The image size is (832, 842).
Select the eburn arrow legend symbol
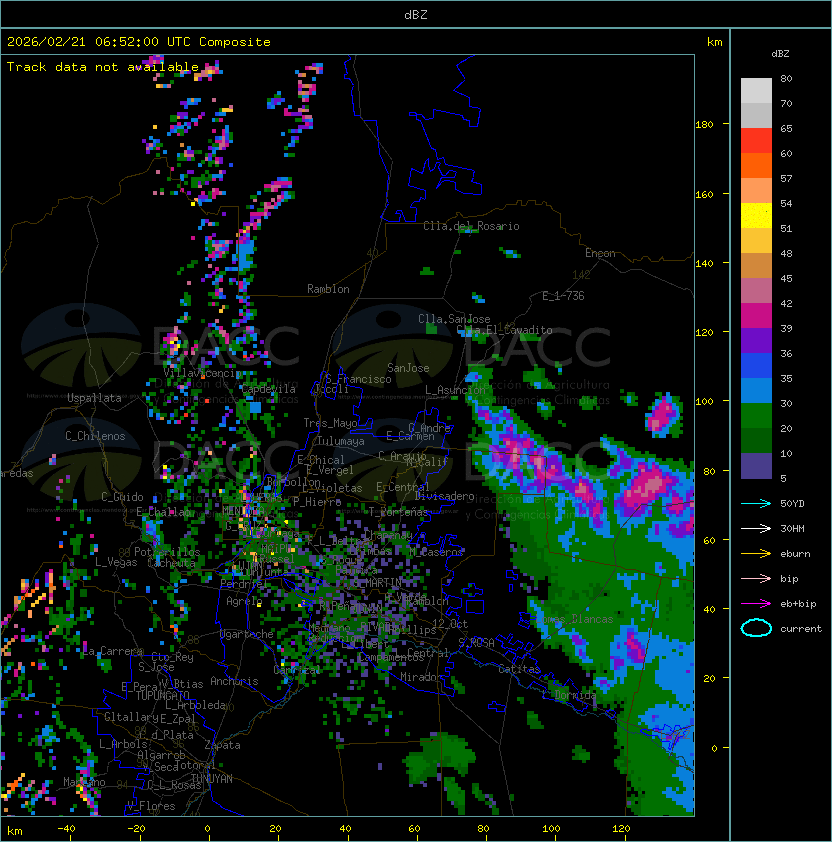(756, 553)
